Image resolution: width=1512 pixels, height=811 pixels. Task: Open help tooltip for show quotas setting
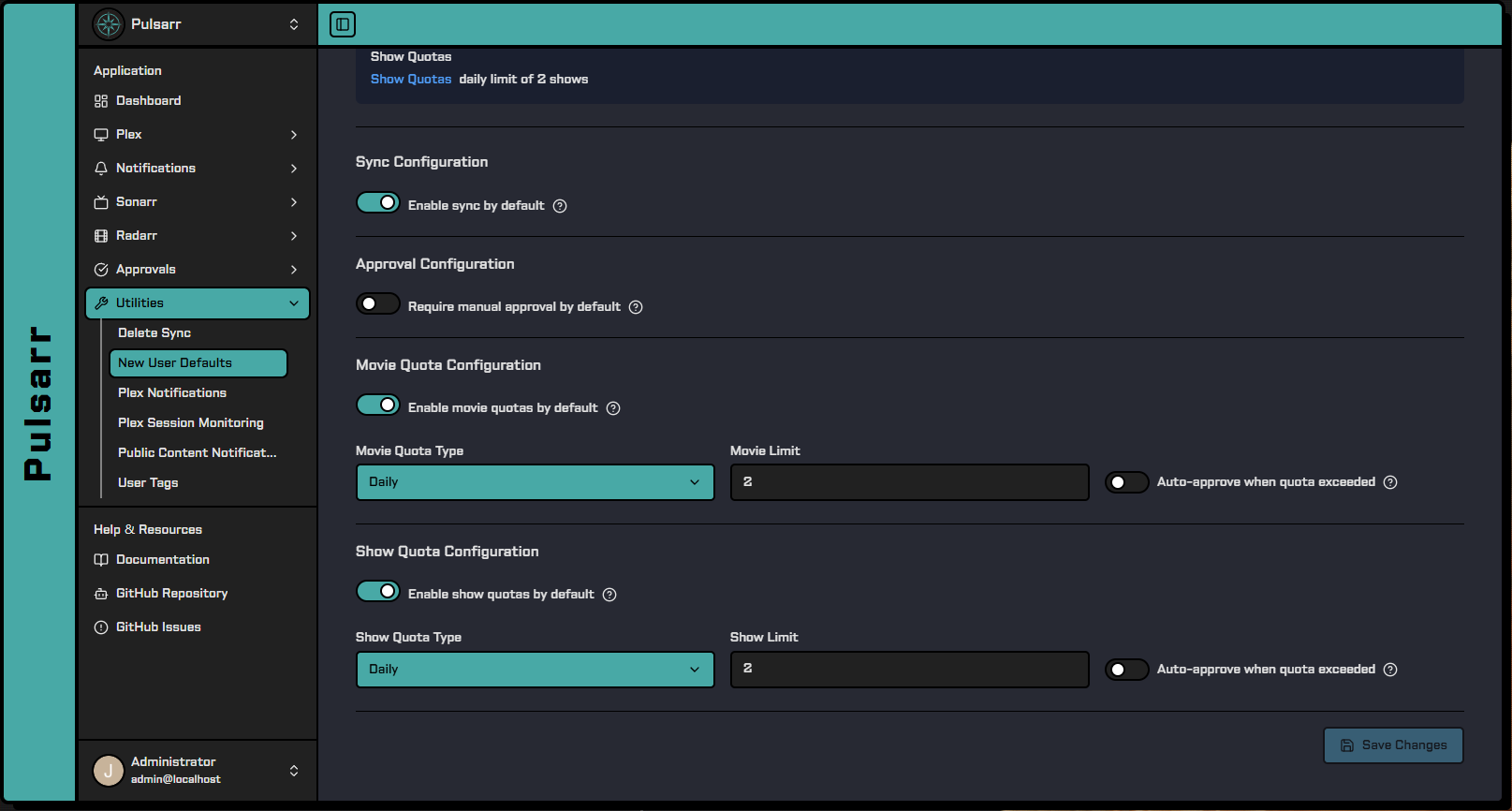click(x=609, y=595)
